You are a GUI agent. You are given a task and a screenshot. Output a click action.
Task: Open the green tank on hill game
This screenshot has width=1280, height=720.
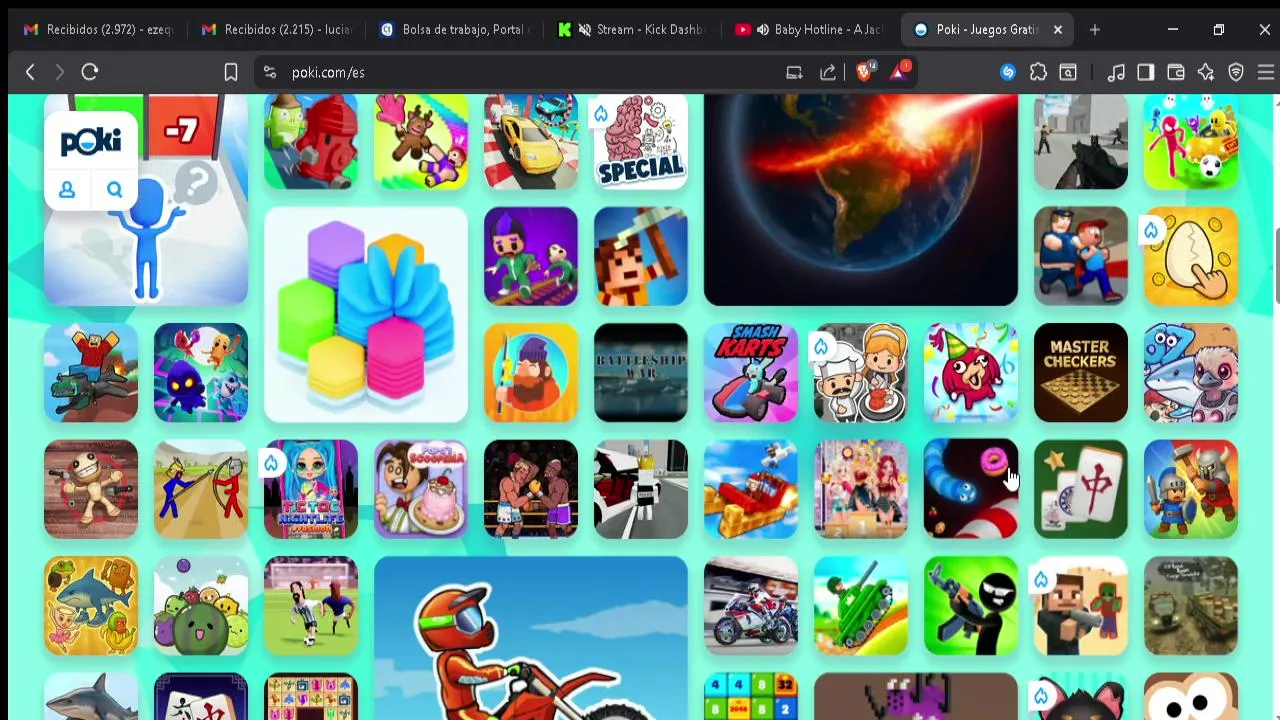(861, 606)
